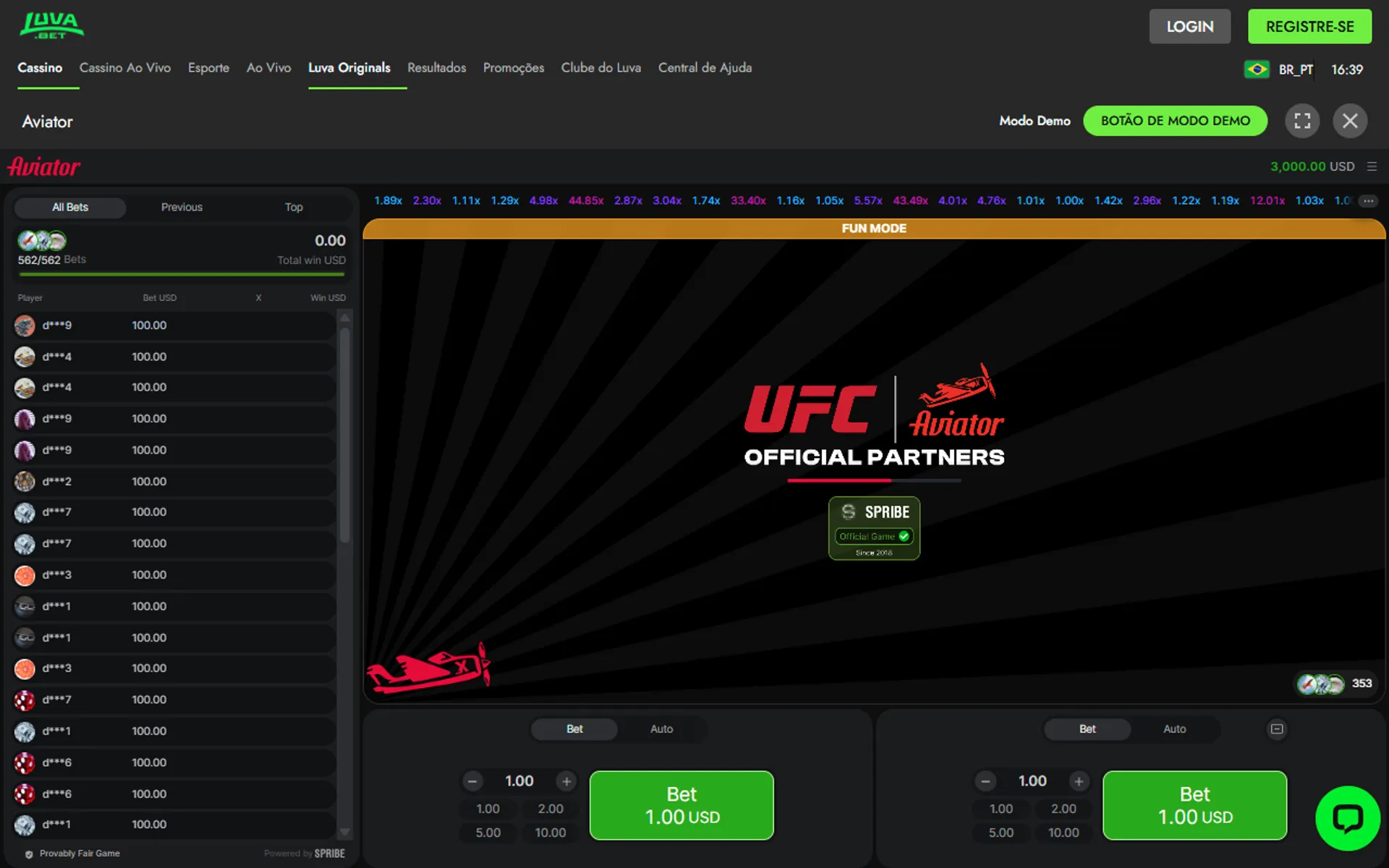Image resolution: width=1389 pixels, height=868 pixels.
Task: Click the Brazil flag language icon
Action: pos(1257,69)
